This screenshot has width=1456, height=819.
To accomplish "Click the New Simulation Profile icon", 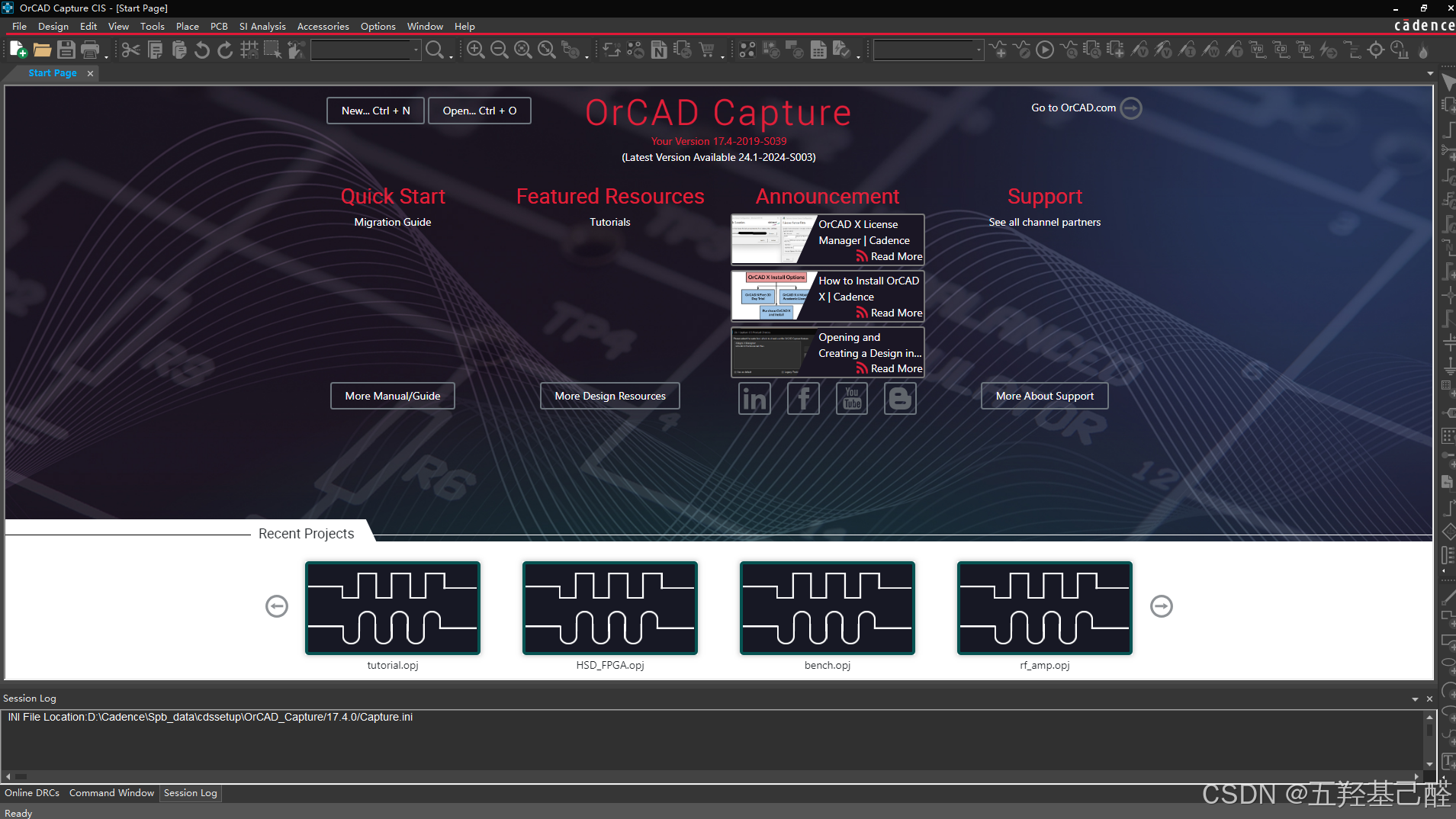I will coord(998,50).
